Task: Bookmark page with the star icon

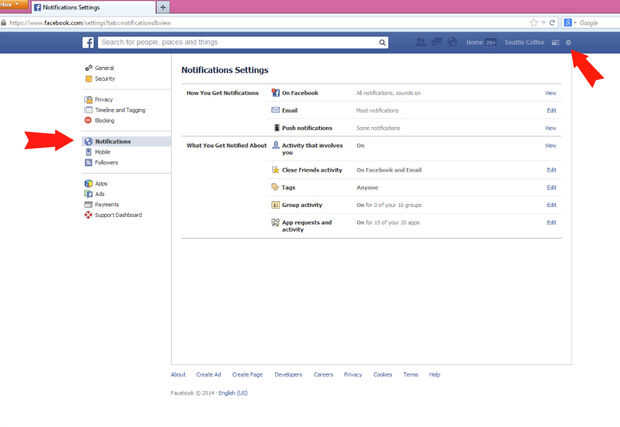Action: pyautogui.click(x=533, y=23)
